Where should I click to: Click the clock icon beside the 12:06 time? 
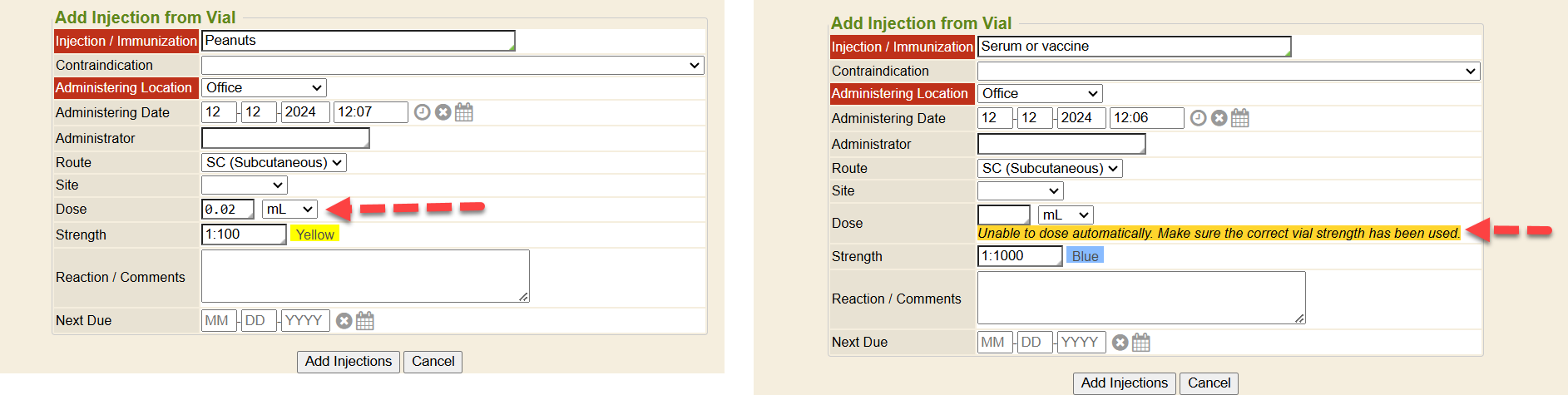[1198, 118]
